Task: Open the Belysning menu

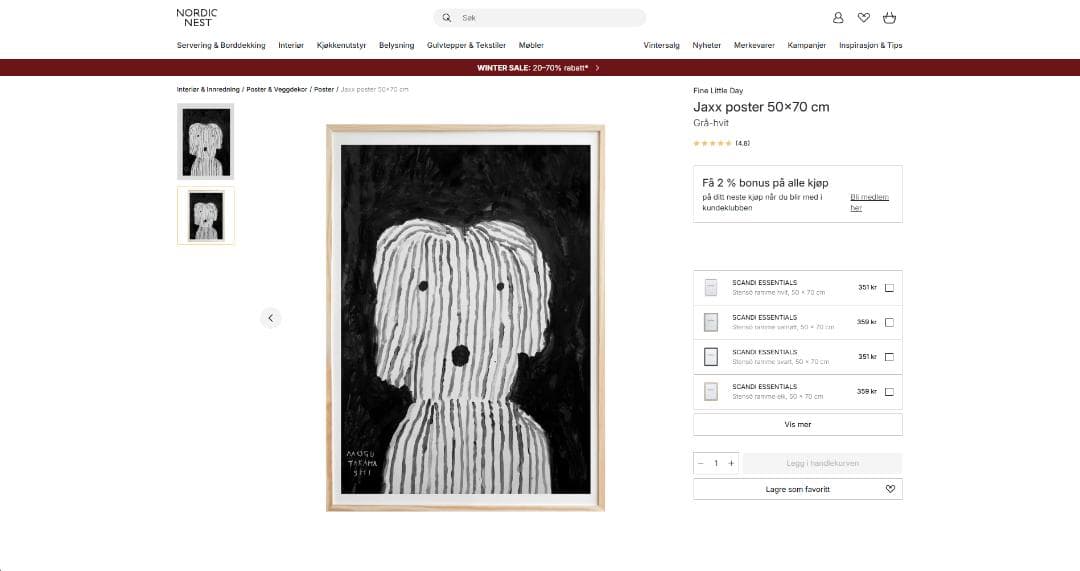Action: click(397, 45)
